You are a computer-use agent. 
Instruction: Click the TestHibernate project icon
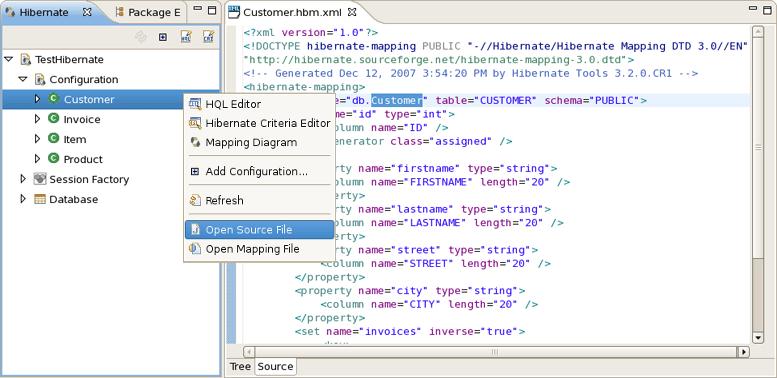click(x=26, y=59)
